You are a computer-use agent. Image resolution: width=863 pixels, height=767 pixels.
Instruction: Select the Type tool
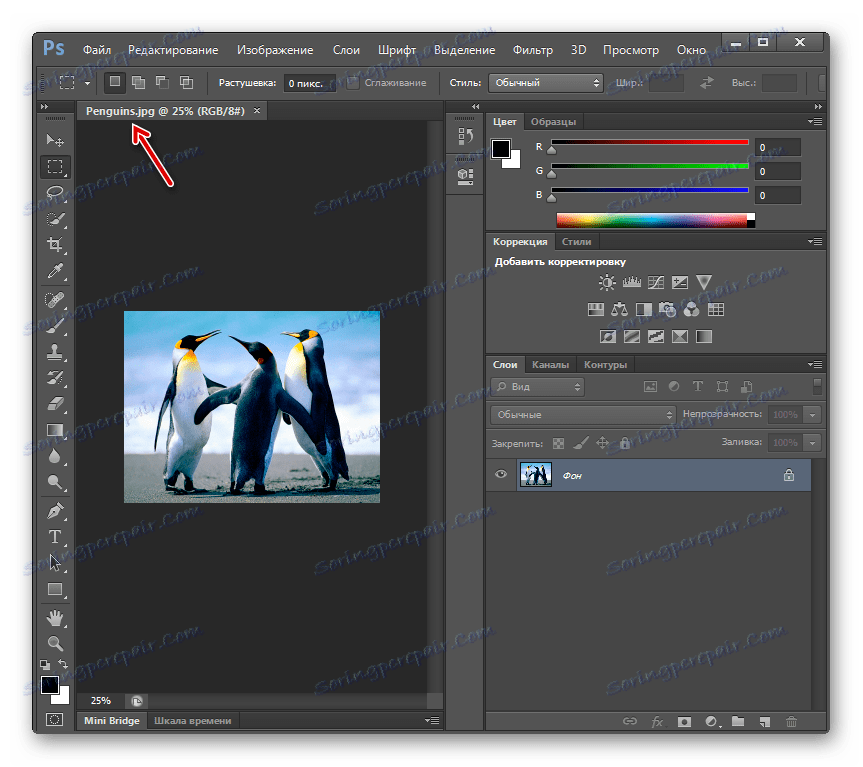pos(54,536)
